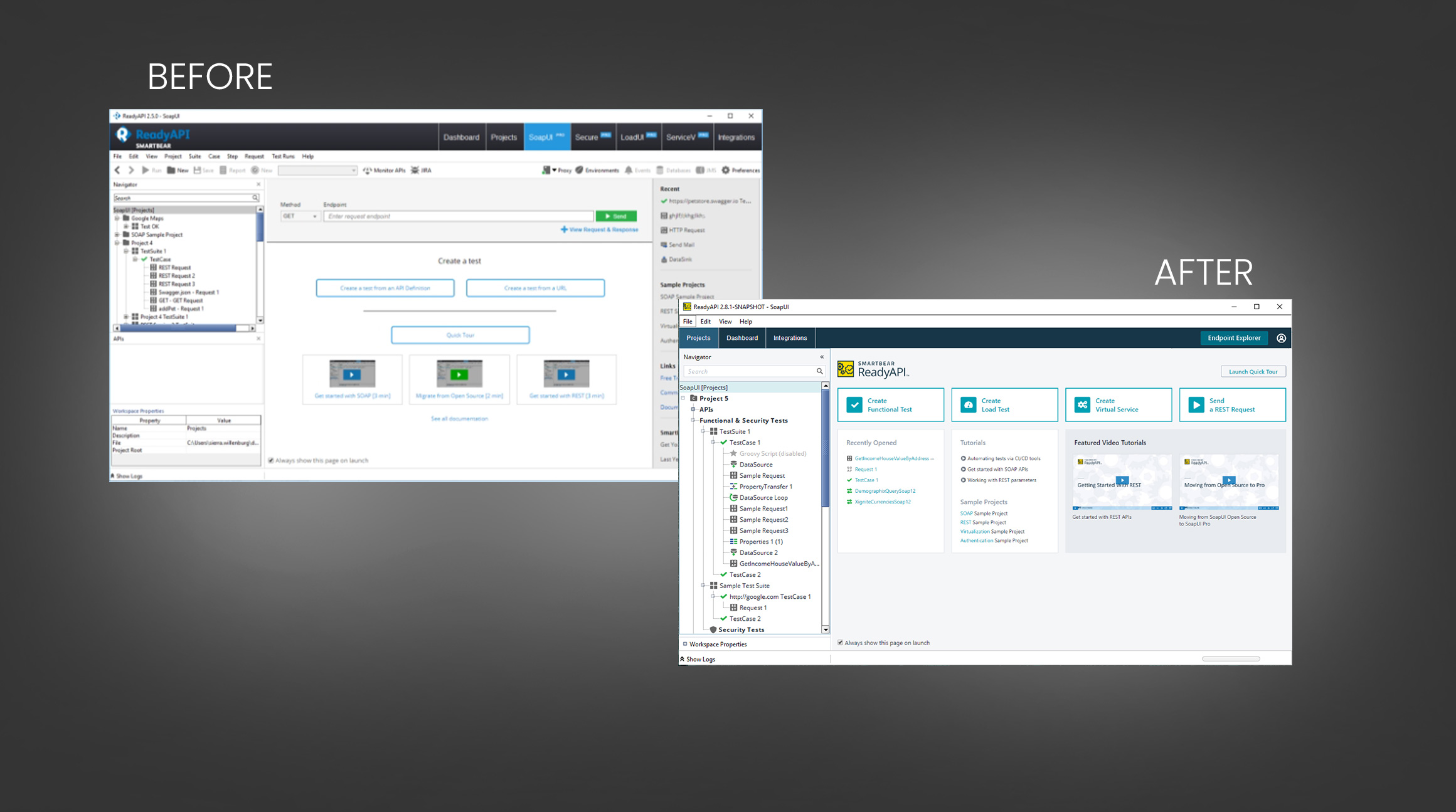Open the Proxy dropdown in BEFORE toolbar

tap(554, 170)
